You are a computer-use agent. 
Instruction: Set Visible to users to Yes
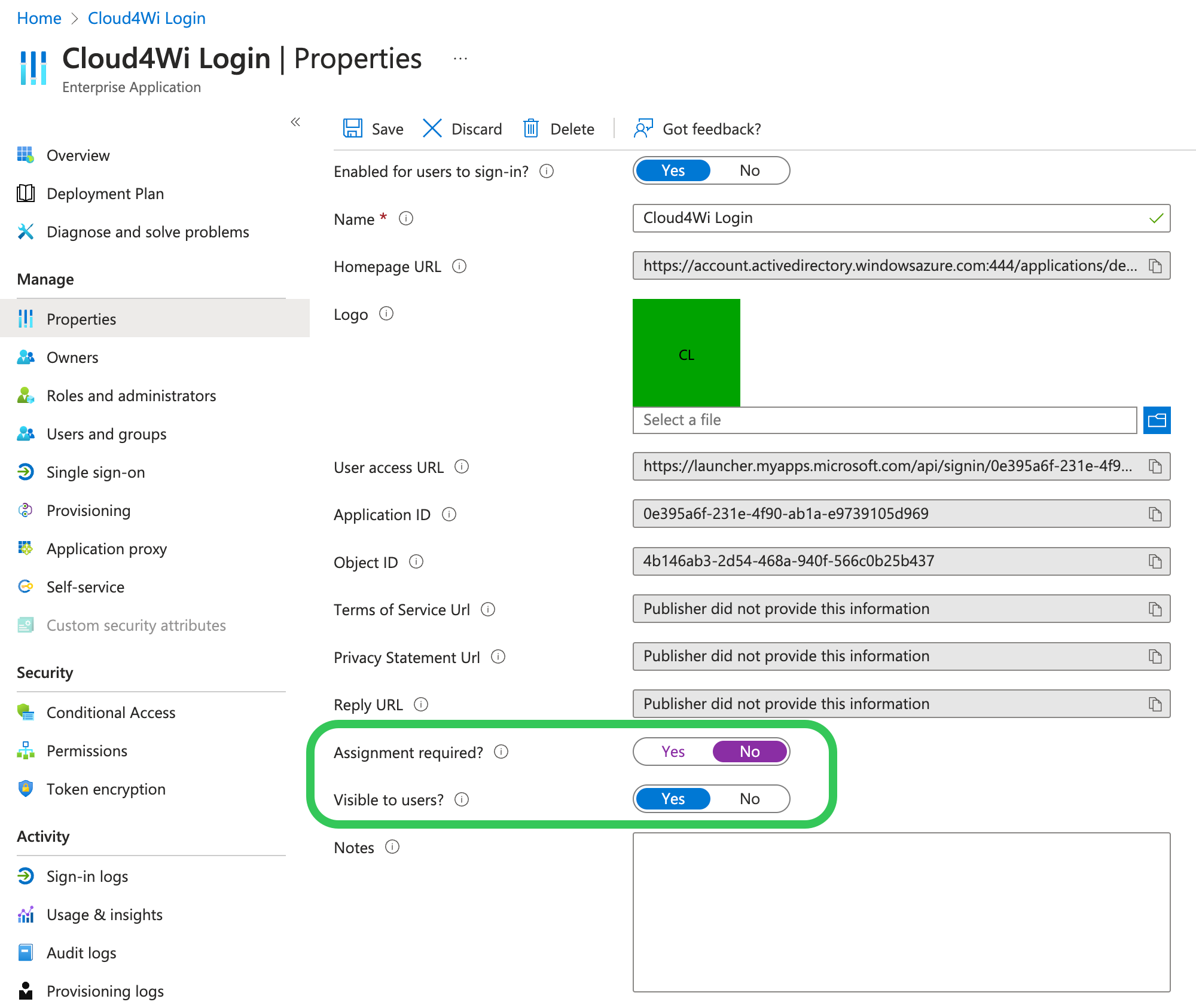coord(673,799)
